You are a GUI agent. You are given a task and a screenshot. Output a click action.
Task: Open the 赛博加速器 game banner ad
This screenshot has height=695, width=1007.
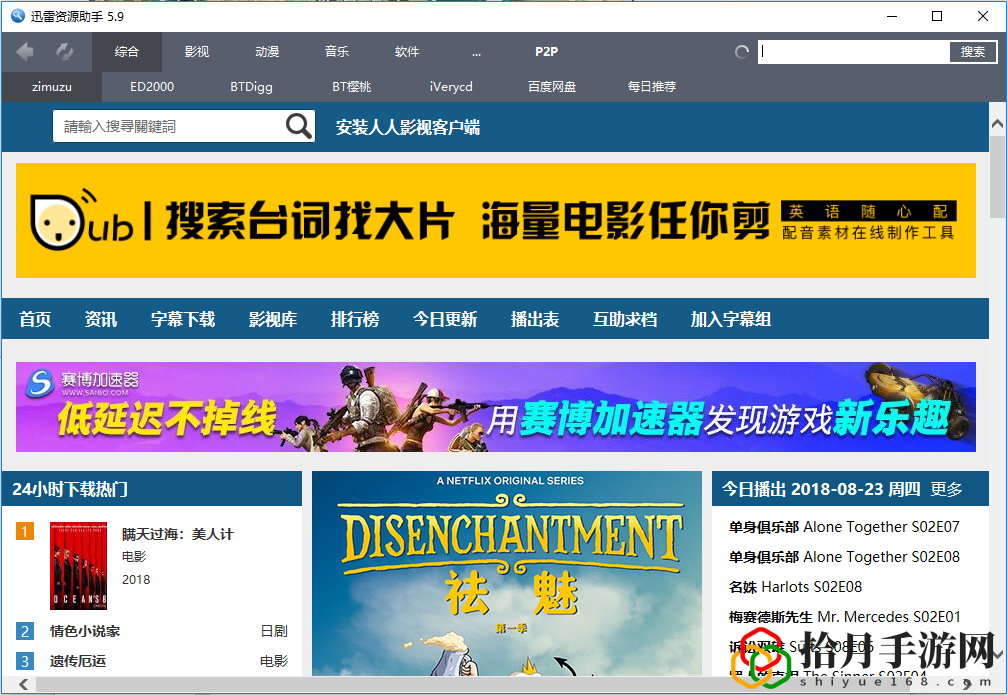[x=496, y=407]
